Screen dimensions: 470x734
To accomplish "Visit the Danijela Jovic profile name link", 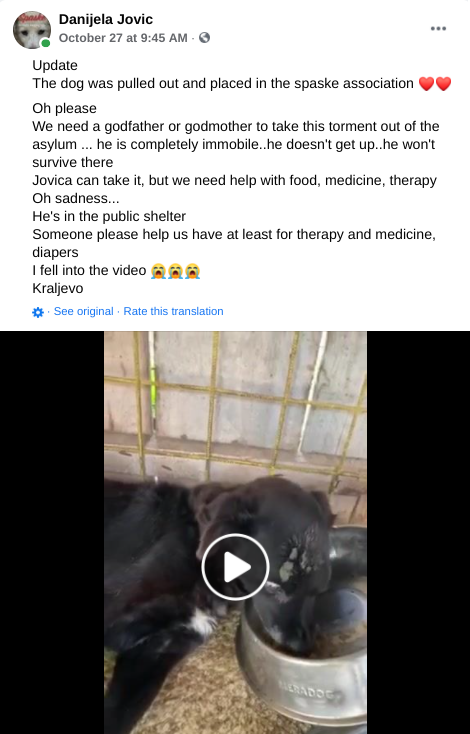I will click(106, 19).
